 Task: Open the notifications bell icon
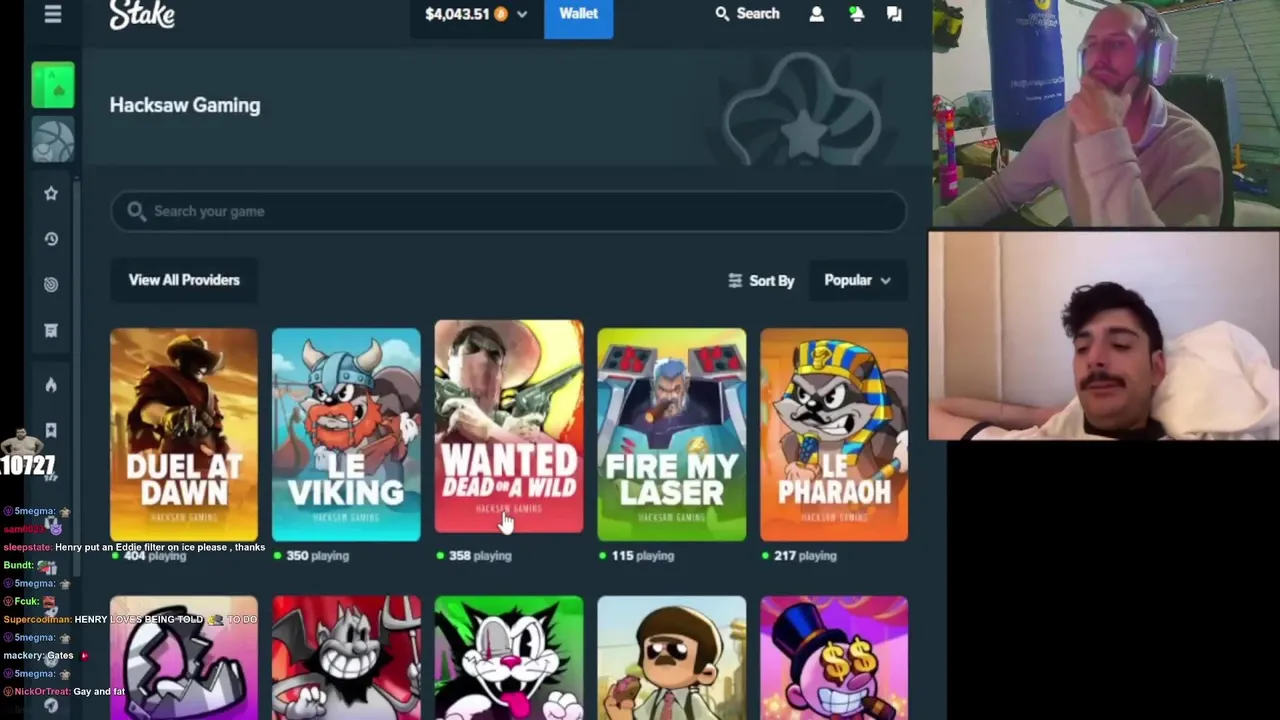tap(856, 14)
